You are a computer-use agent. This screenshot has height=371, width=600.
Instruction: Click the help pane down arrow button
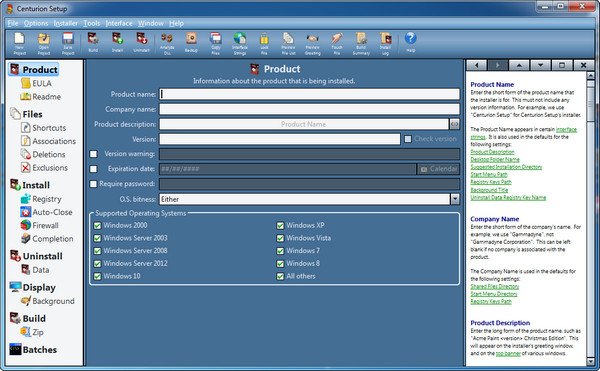point(540,65)
